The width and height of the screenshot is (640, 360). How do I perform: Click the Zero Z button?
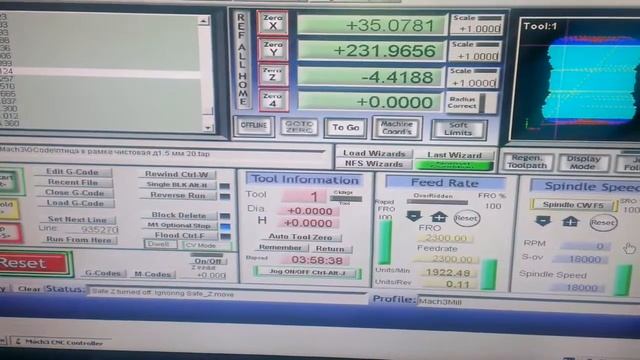[x=273, y=75]
